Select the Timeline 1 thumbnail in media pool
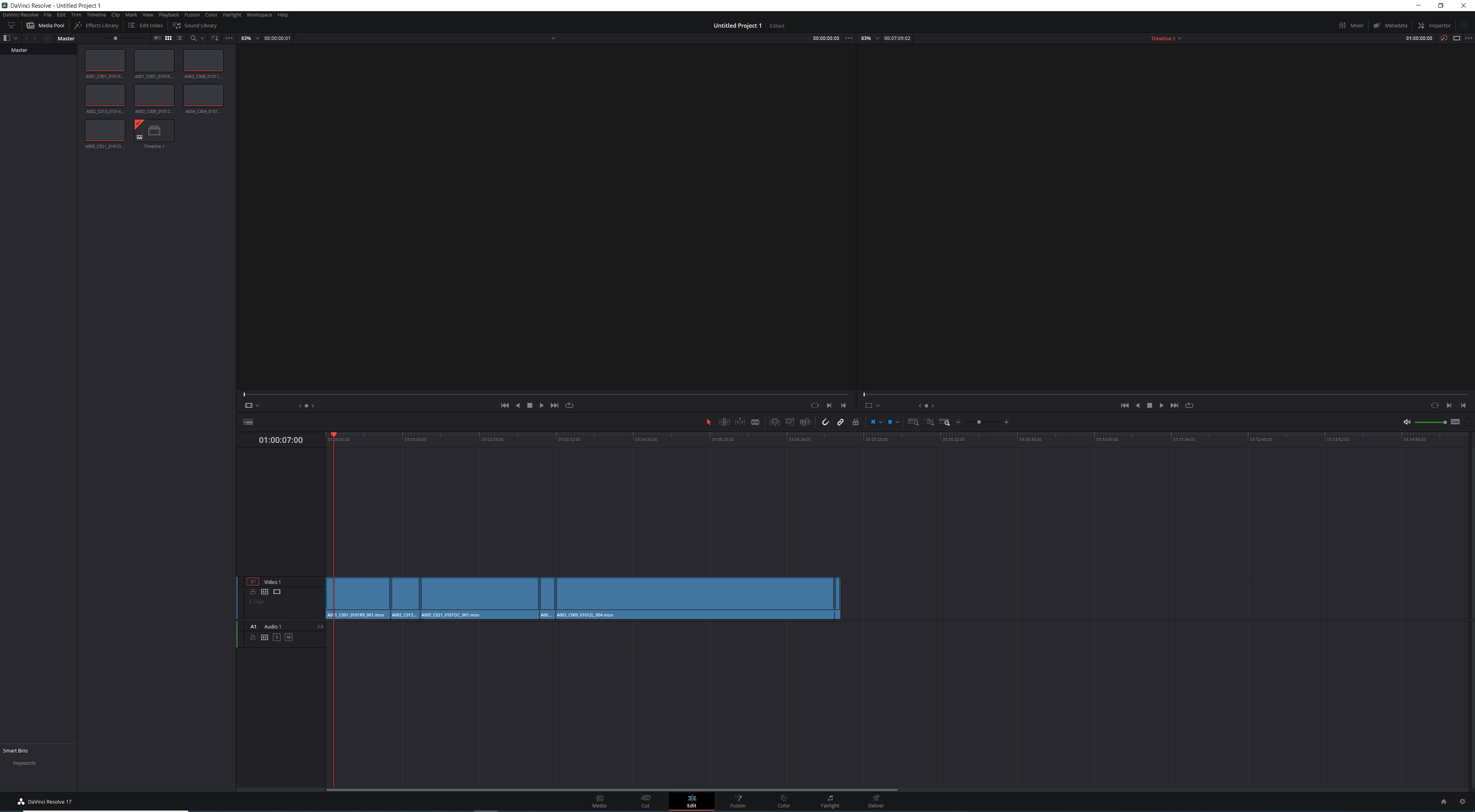Image resolution: width=1475 pixels, height=812 pixels. coord(154,131)
